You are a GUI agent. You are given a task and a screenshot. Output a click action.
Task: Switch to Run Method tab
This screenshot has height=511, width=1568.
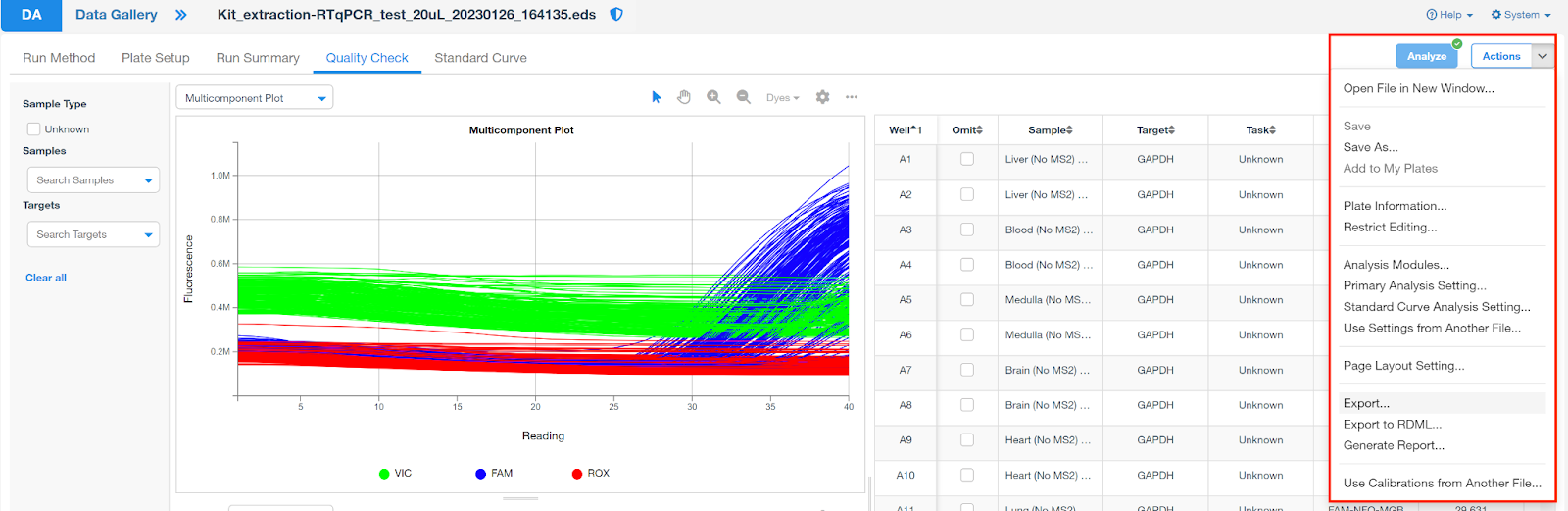click(x=59, y=58)
